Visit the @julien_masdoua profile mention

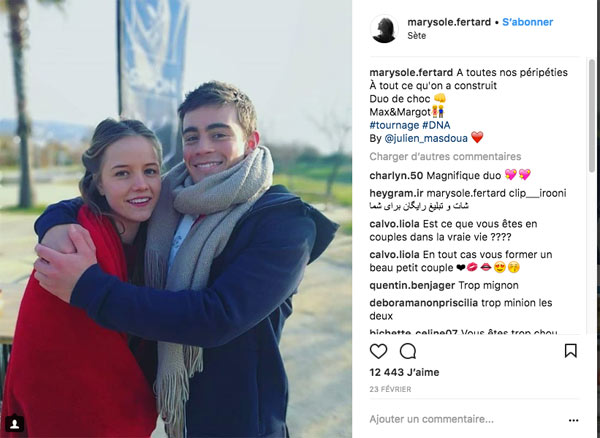(x=426, y=138)
